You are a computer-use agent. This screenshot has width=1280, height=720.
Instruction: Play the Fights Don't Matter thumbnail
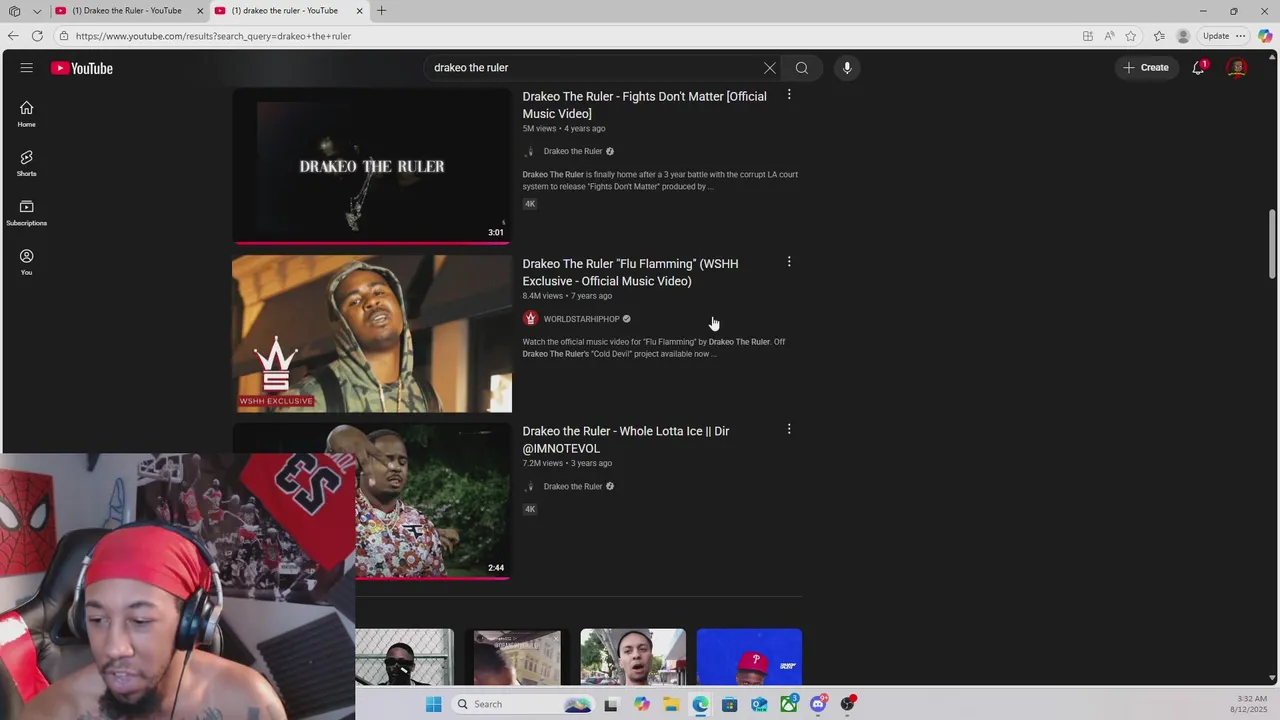point(372,167)
